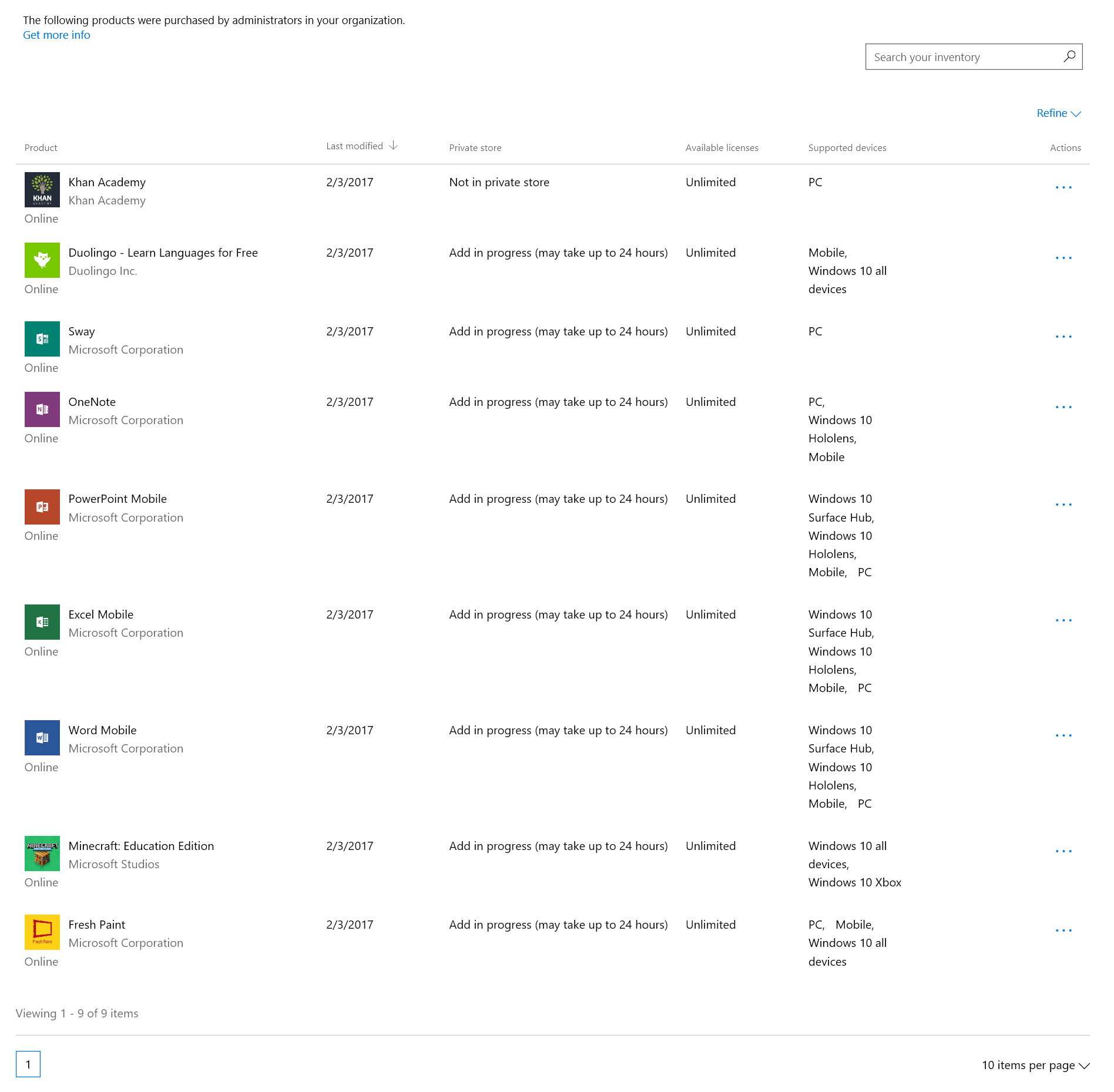Viewport: 1114px width, 1092px height.
Task: Click the search magnifier icon
Action: coord(1069,56)
